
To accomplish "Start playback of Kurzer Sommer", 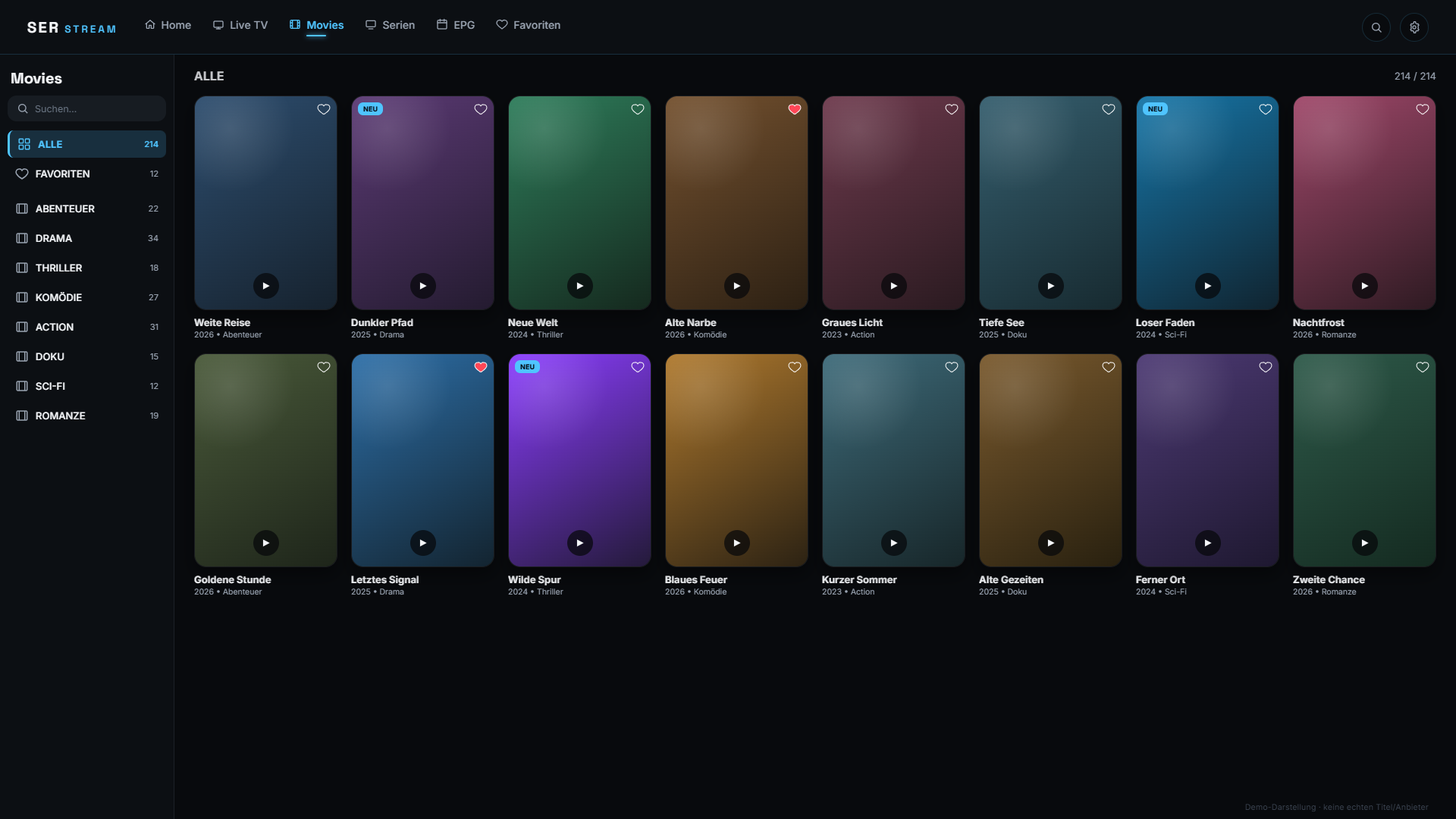I will 893,543.
